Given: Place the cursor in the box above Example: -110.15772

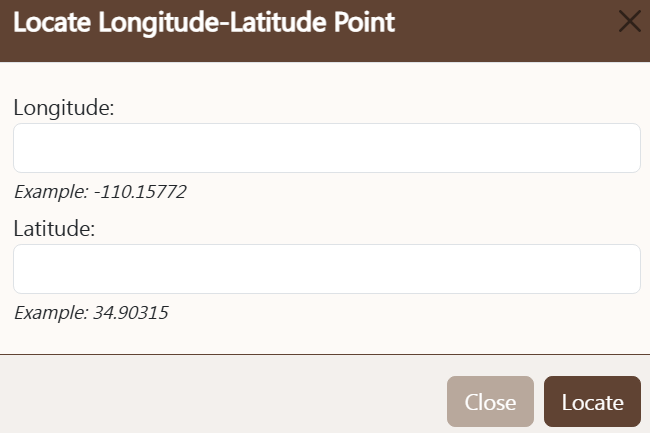Looking at the screenshot, I should point(327,148).
